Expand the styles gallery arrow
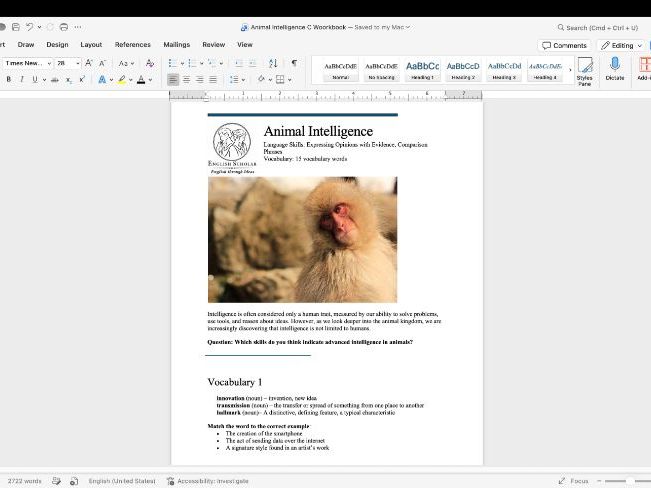 (x=570, y=70)
